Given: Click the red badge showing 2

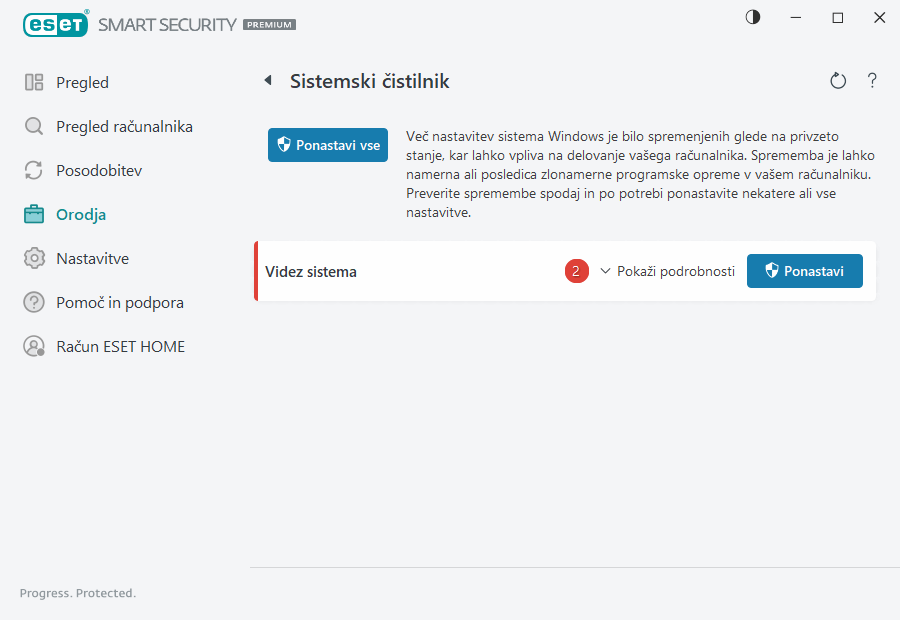Looking at the screenshot, I should coord(576,271).
